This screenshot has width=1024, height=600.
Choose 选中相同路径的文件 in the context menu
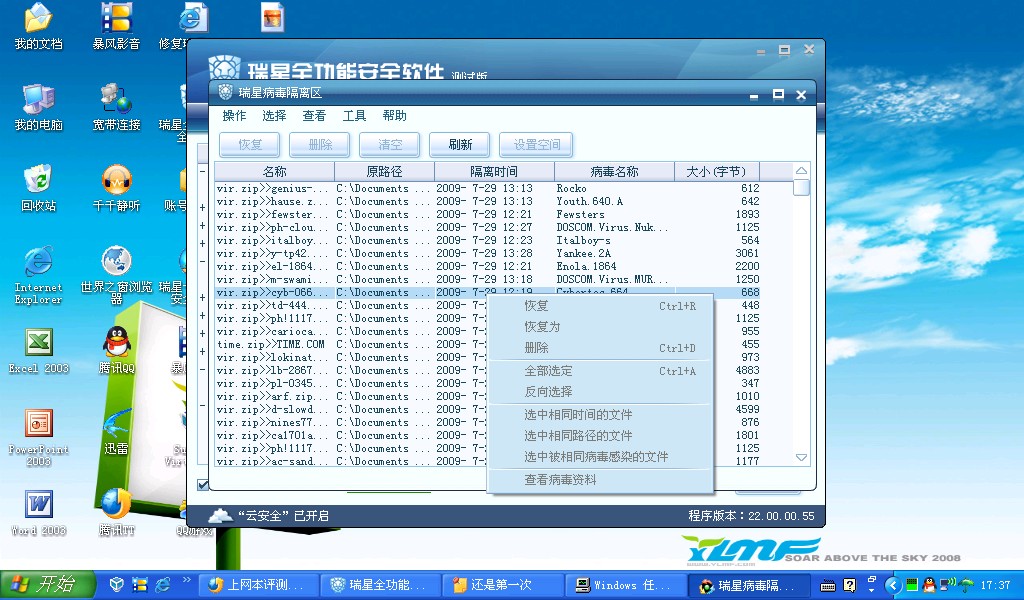600,435
